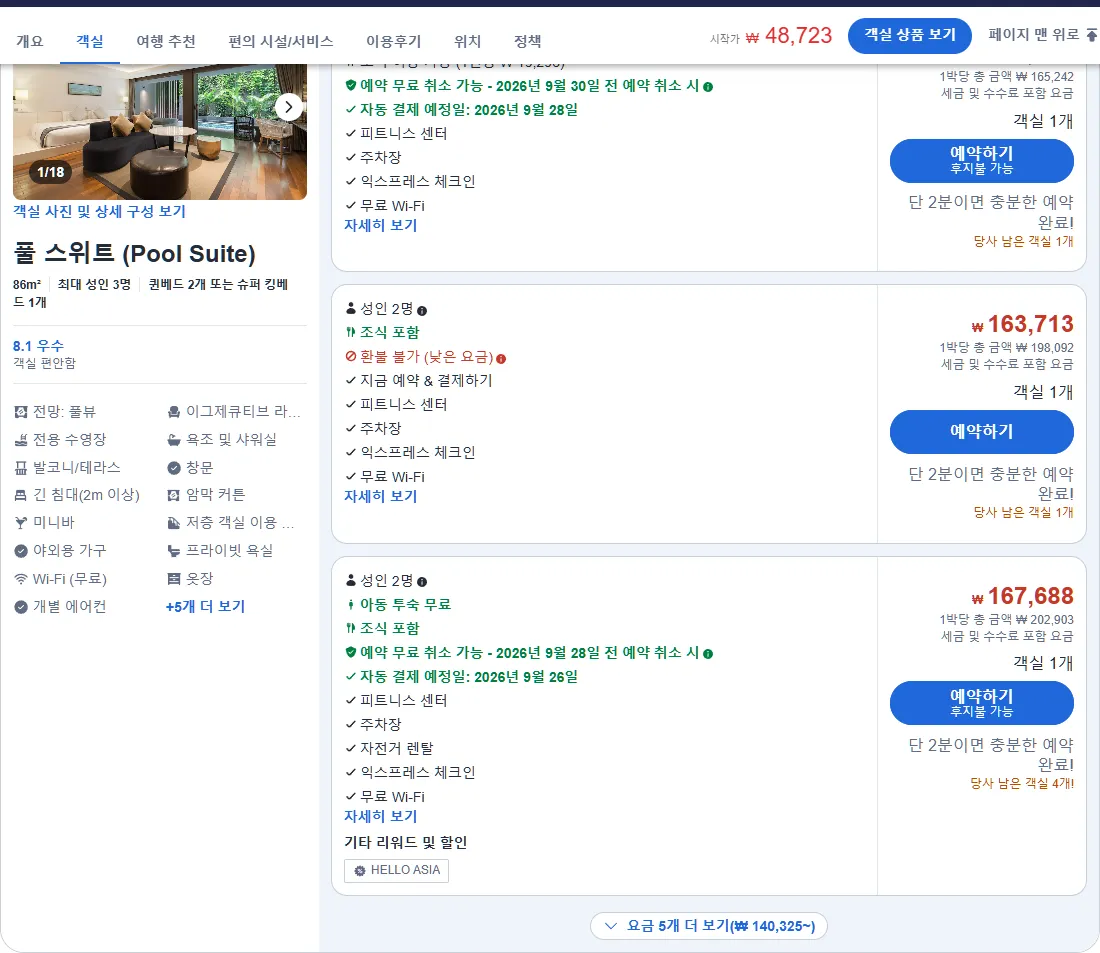This screenshot has height=953, width=1100.
Task: Click 8.1 우수 rating
Action: (39, 346)
